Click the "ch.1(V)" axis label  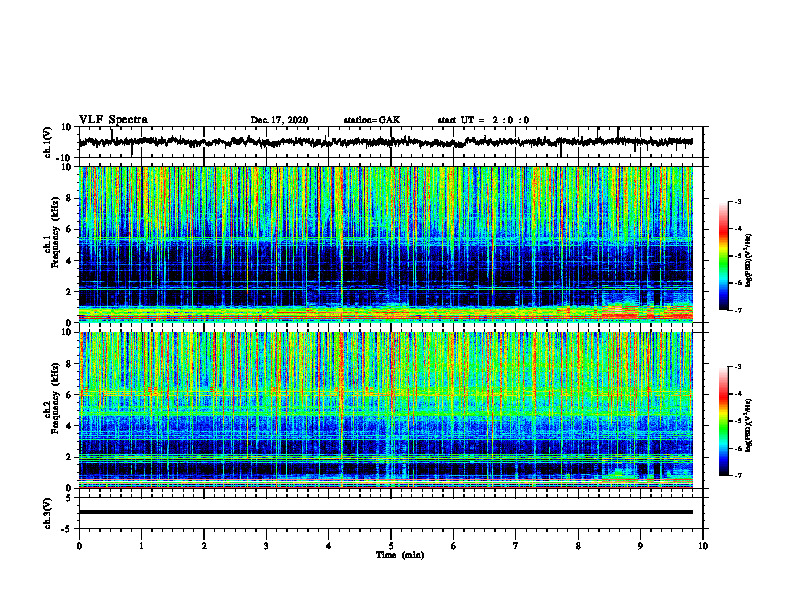[48, 143]
